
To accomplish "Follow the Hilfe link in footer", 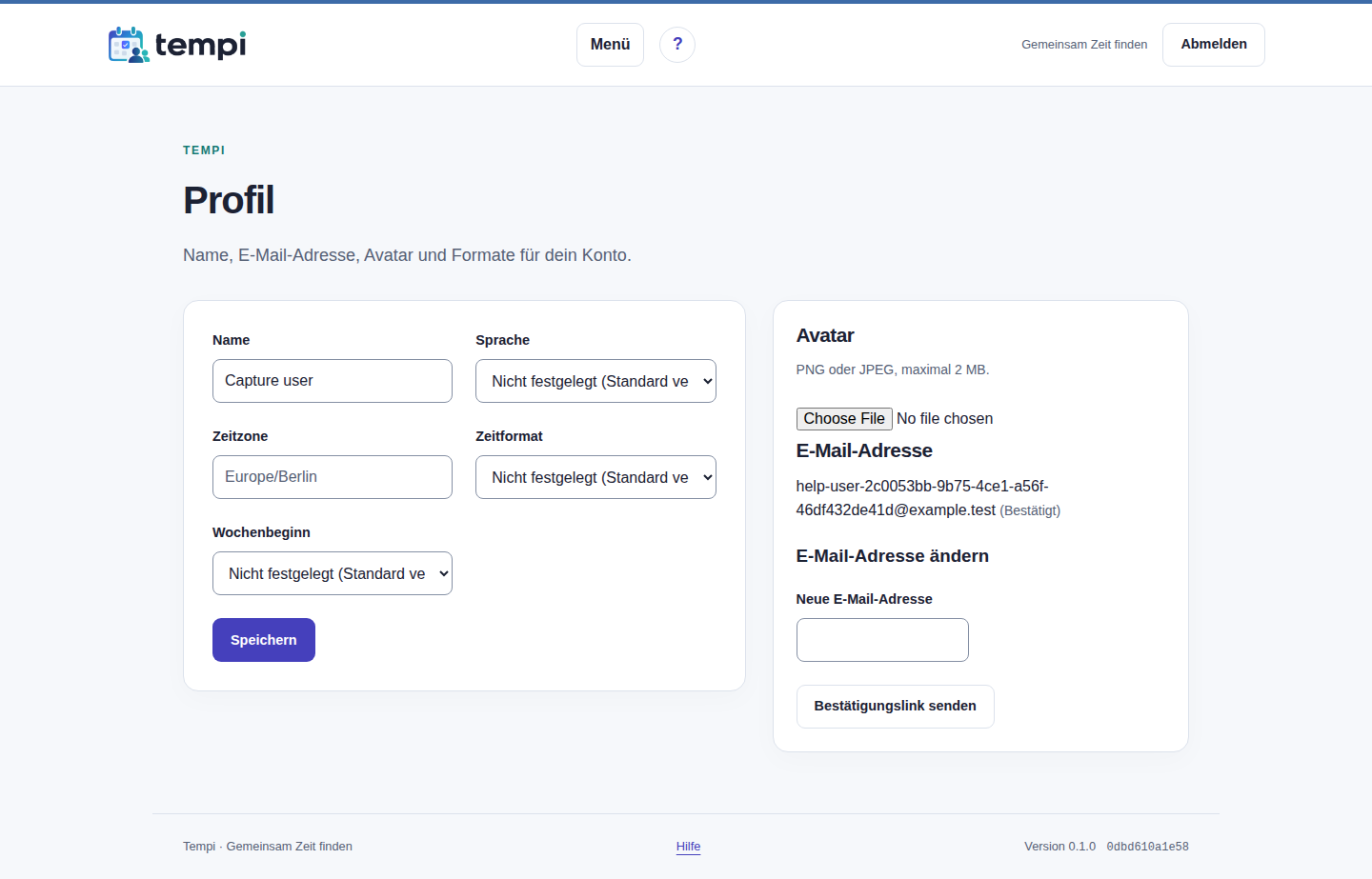I will click(x=689, y=847).
